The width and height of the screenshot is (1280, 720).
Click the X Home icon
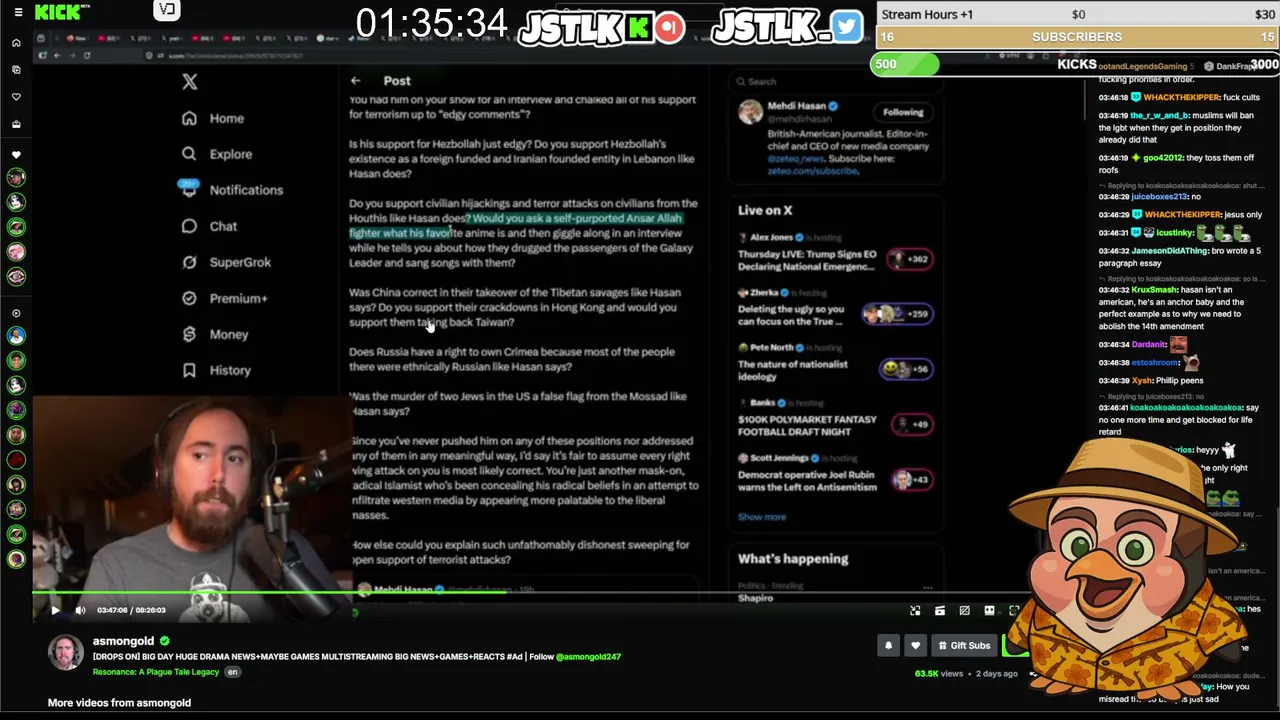pyautogui.click(x=189, y=118)
